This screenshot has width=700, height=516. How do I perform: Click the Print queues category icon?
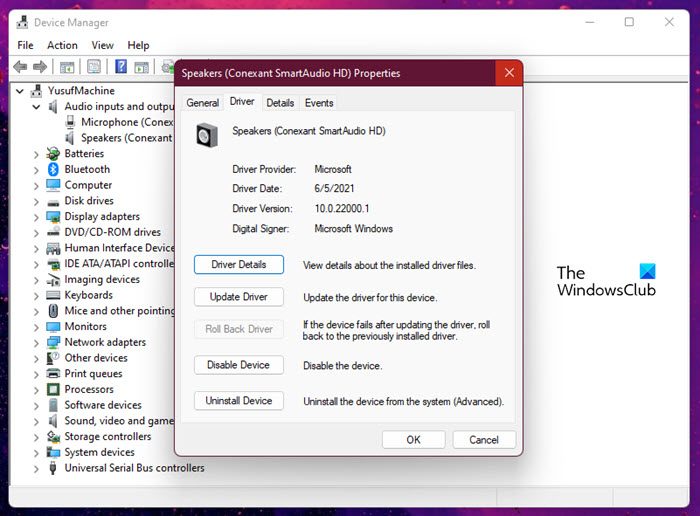[x=53, y=373]
